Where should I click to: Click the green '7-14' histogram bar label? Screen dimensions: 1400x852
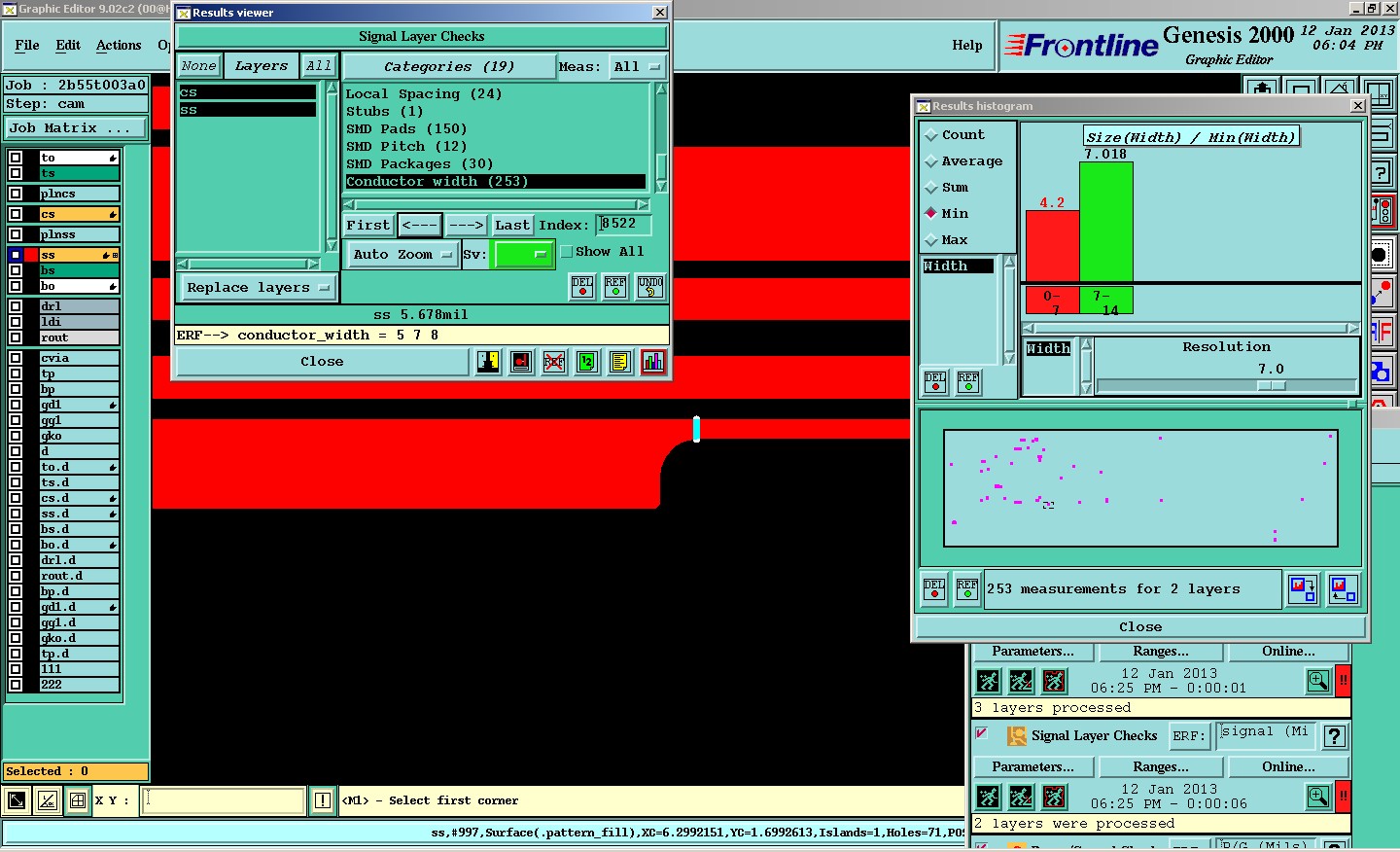1106,302
